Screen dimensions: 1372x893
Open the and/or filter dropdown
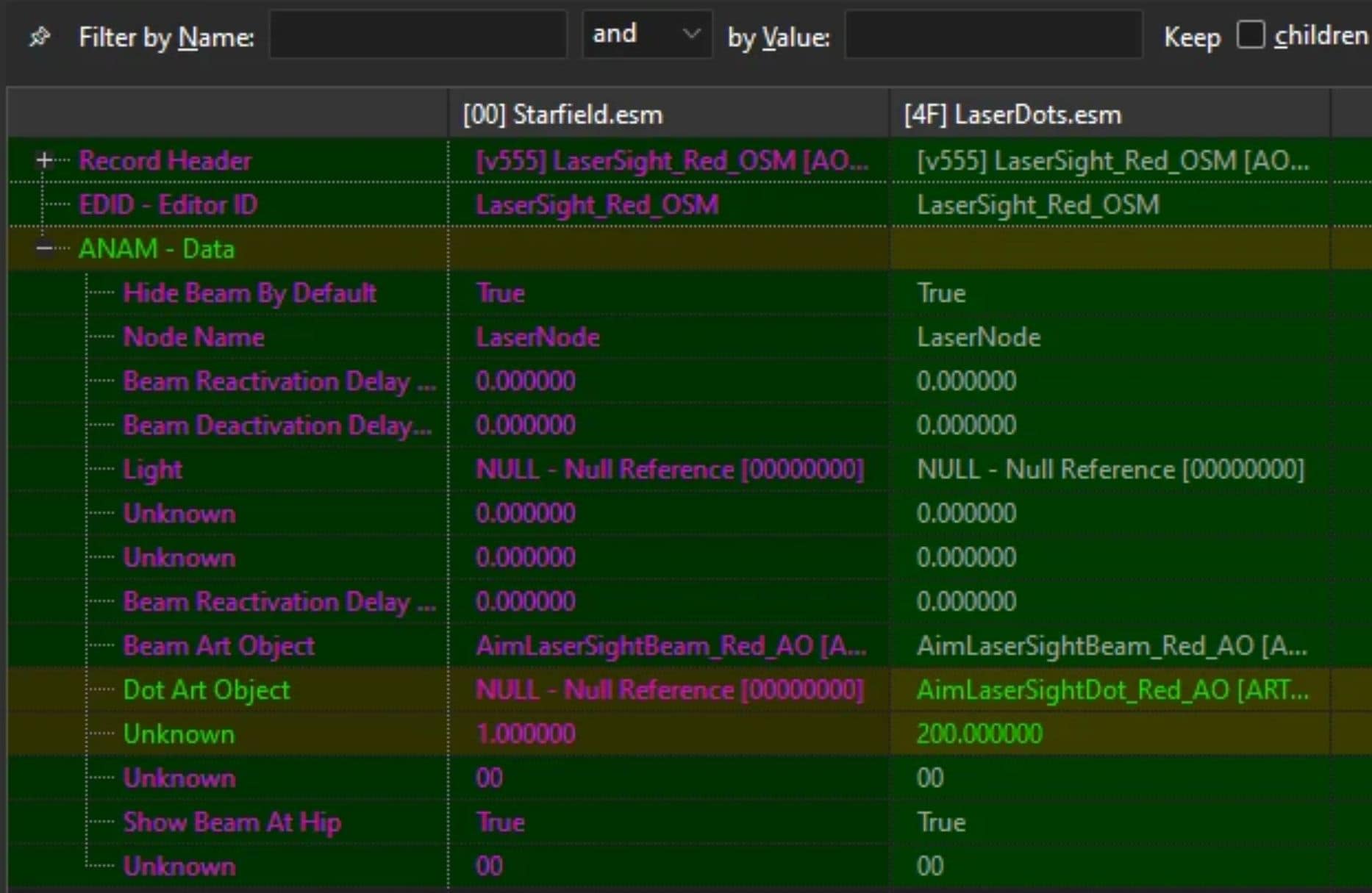click(646, 35)
